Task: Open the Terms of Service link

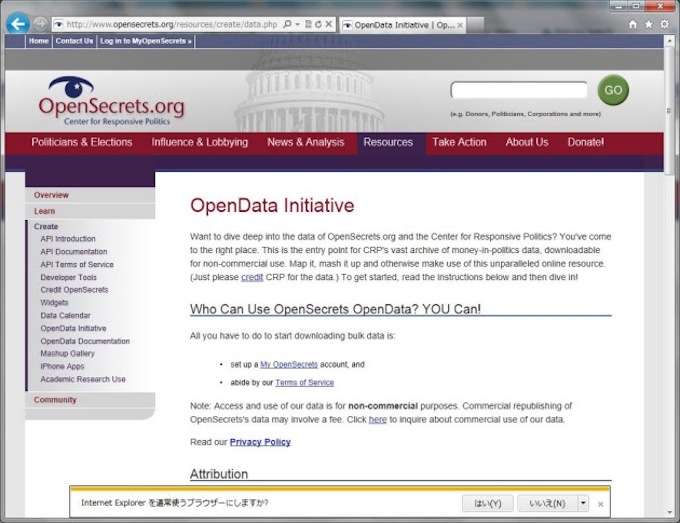Action: click(304, 382)
